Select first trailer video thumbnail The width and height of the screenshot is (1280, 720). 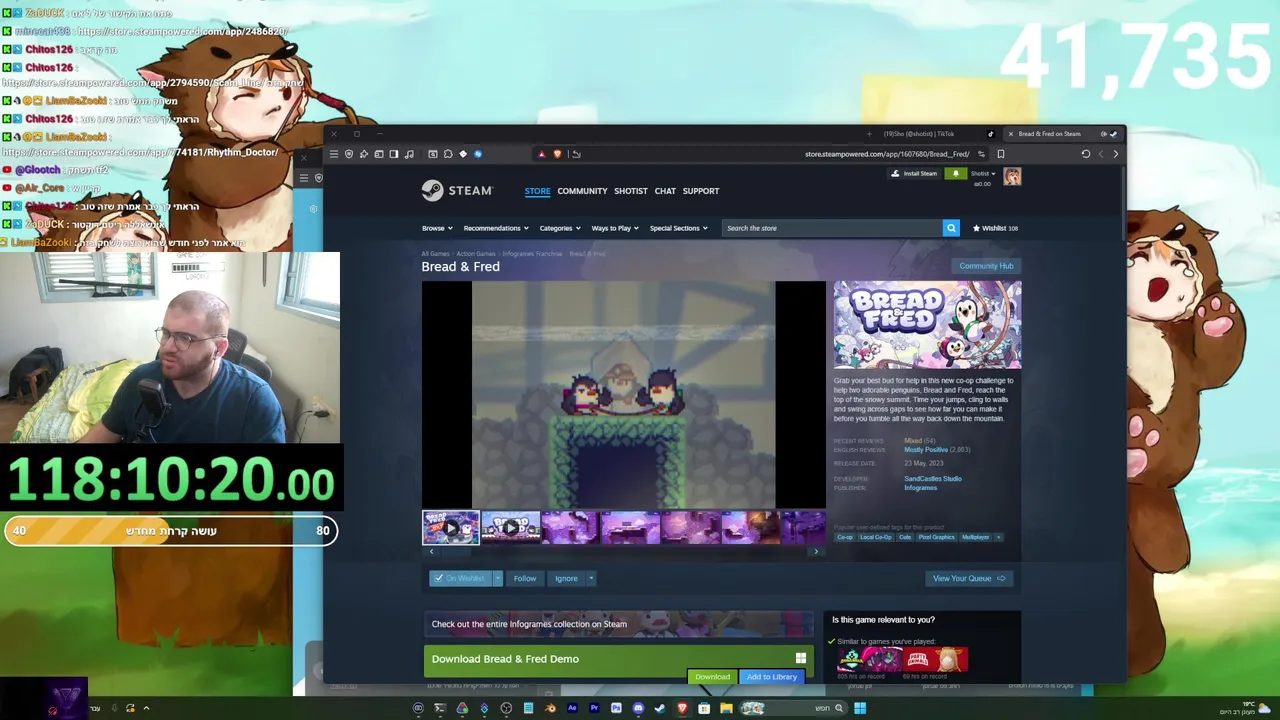(451, 527)
